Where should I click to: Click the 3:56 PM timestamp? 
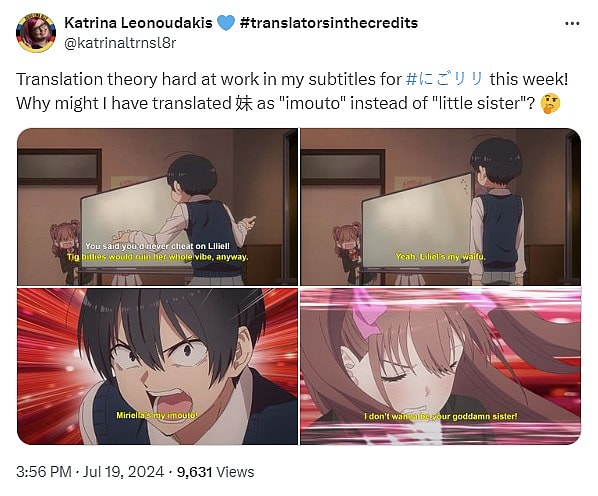(x=44, y=472)
